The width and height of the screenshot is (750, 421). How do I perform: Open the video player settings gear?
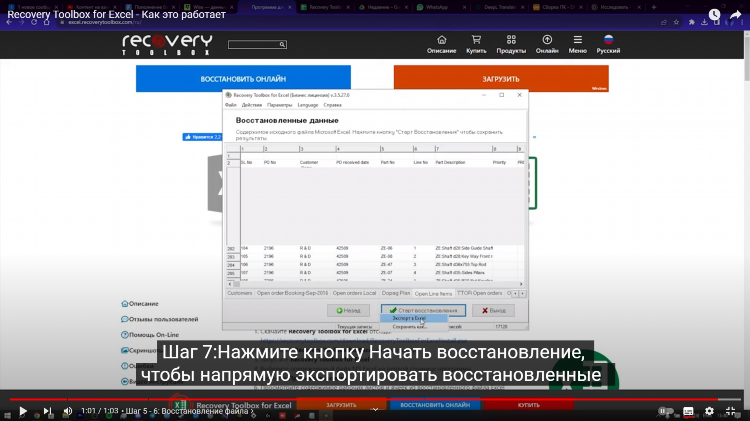coord(709,411)
